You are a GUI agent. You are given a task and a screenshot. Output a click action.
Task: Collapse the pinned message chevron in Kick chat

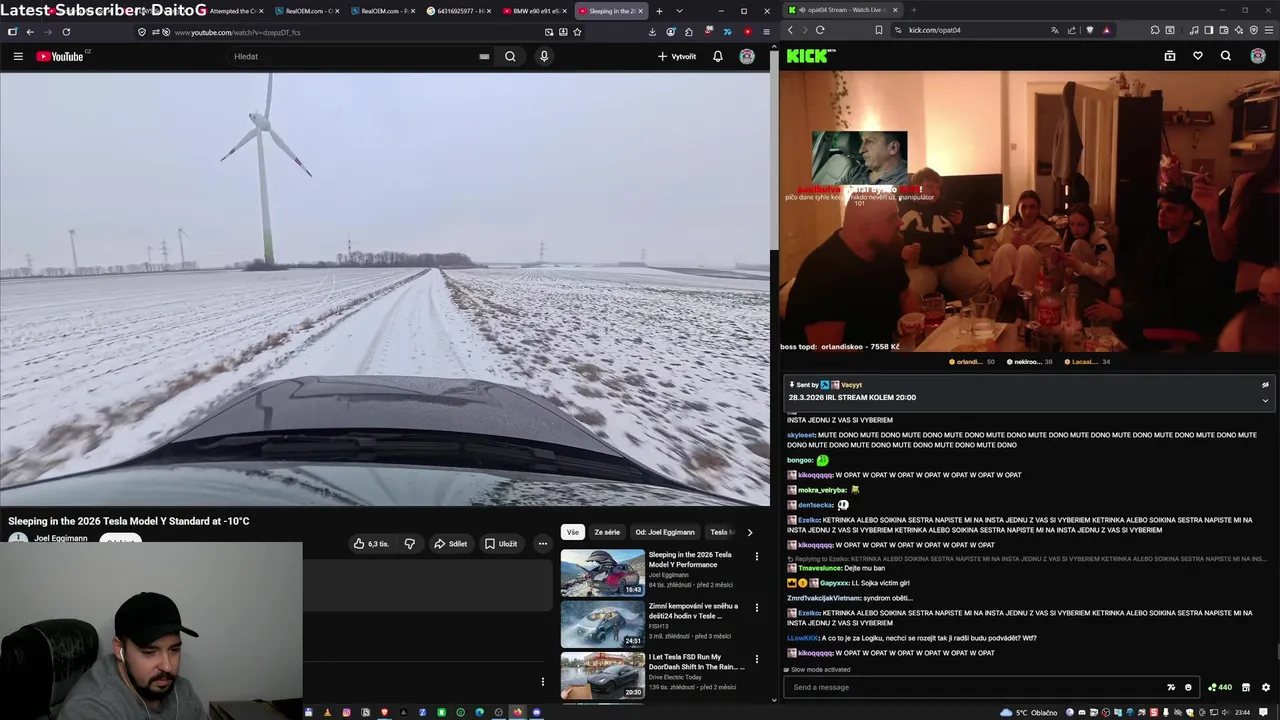1265,401
